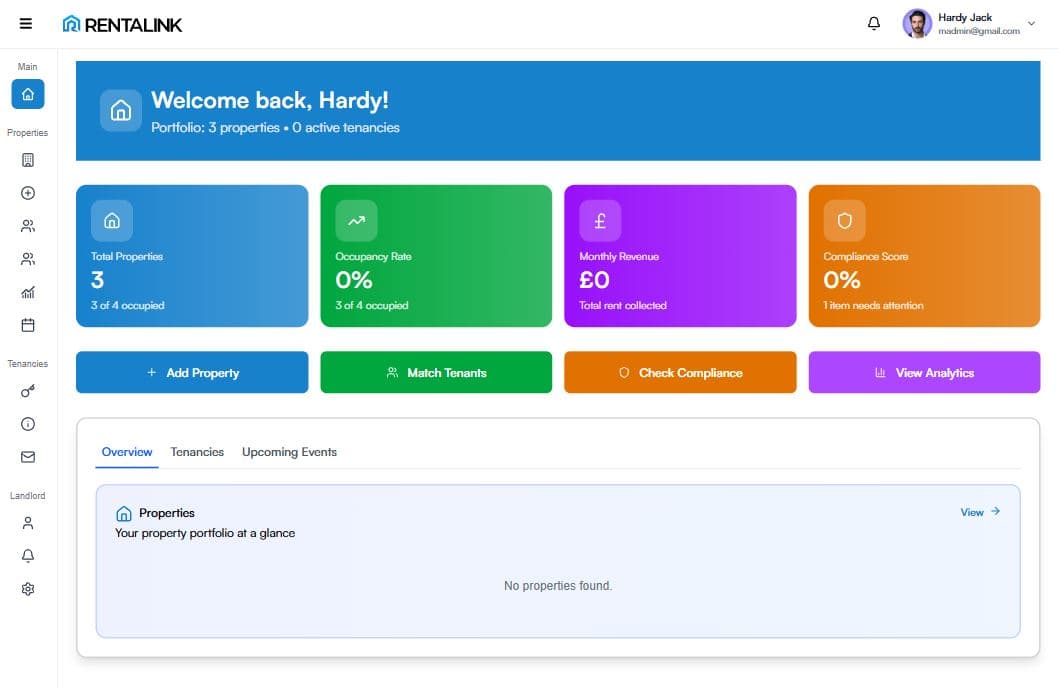Switch to the Tenancies tab
Viewport: 1058px width, 689px height.
tap(197, 452)
